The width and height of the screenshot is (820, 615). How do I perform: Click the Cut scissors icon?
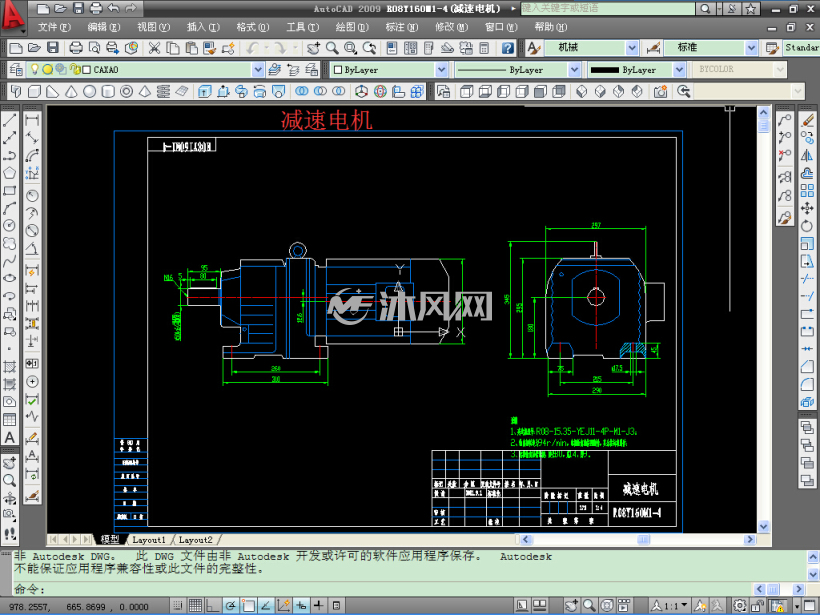tap(154, 48)
